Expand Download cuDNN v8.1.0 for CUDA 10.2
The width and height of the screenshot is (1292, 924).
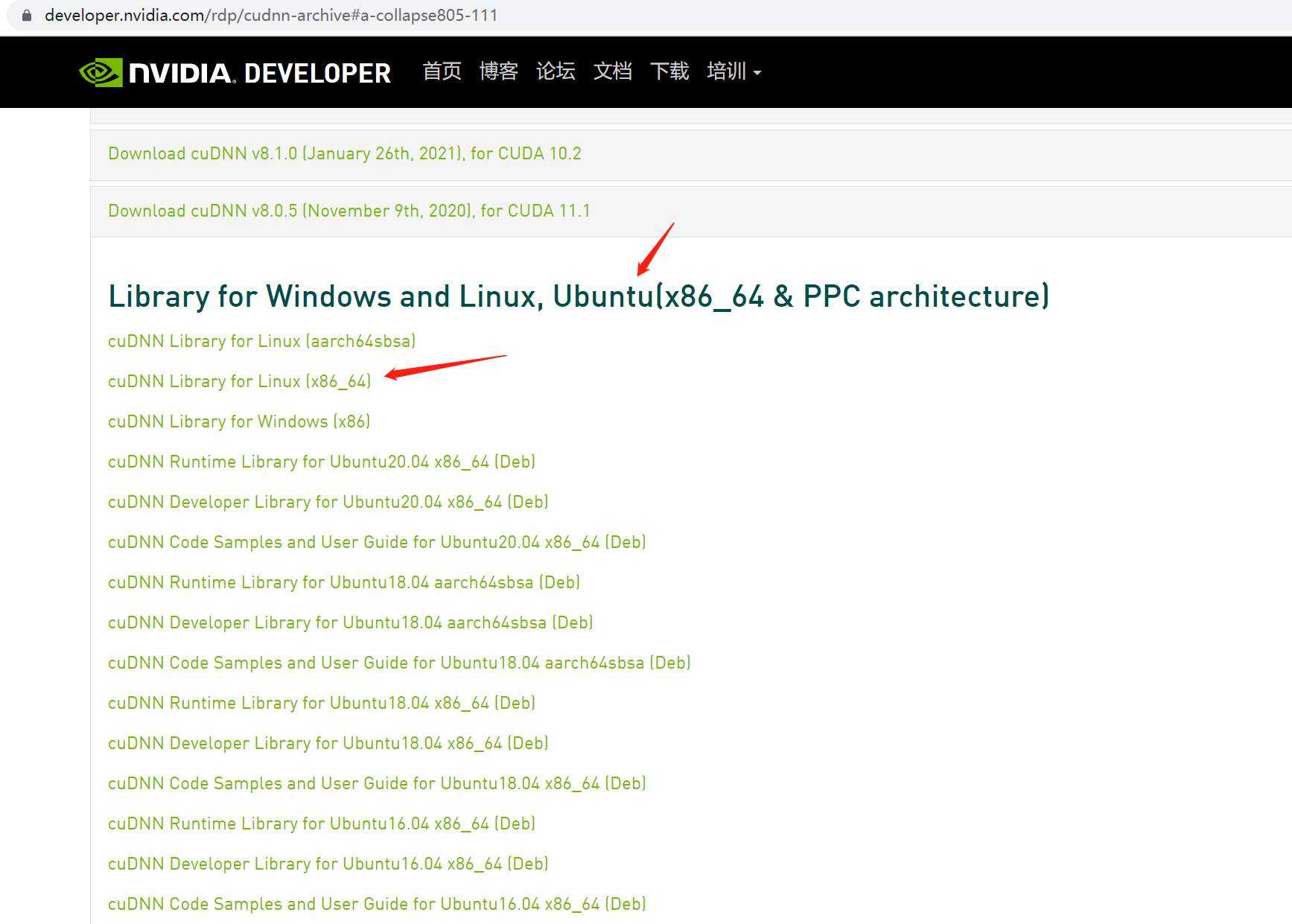(x=345, y=153)
